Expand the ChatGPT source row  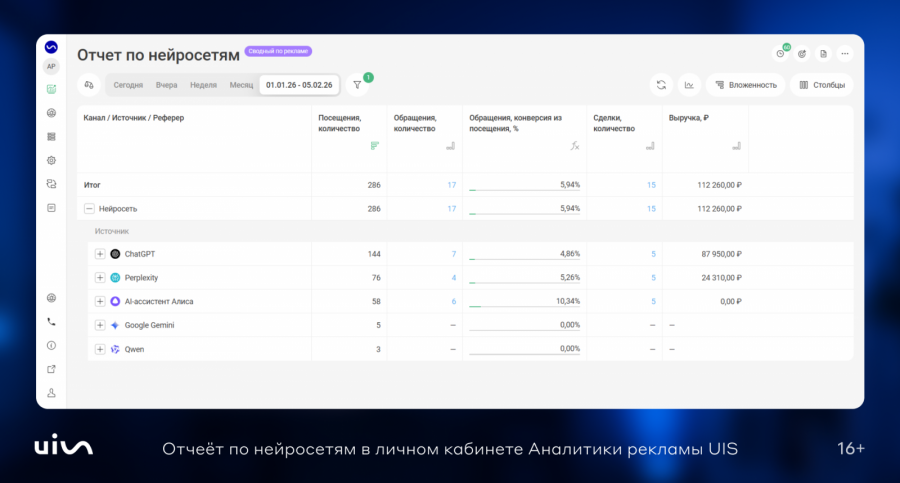coord(100,254)
